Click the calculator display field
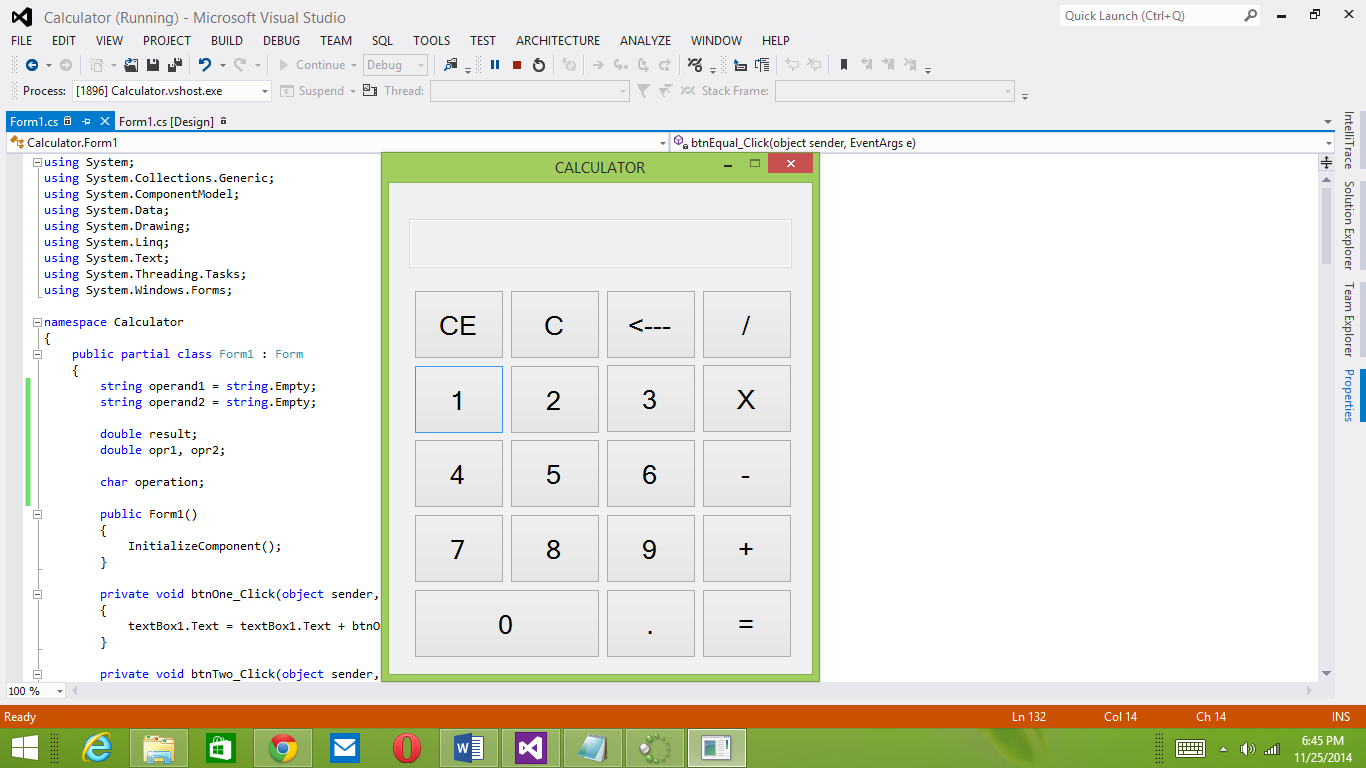The height and width of the screenshot is (768, 1366). click(x=600, y=242)
